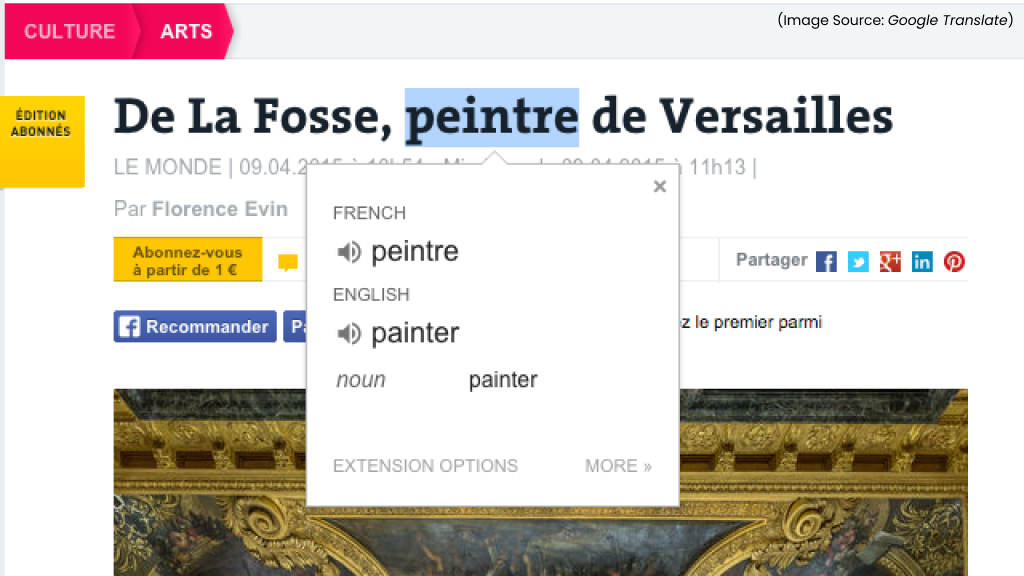Open comments via yellow speech bubble icon

pyautogui.click(x=288, y=263)
